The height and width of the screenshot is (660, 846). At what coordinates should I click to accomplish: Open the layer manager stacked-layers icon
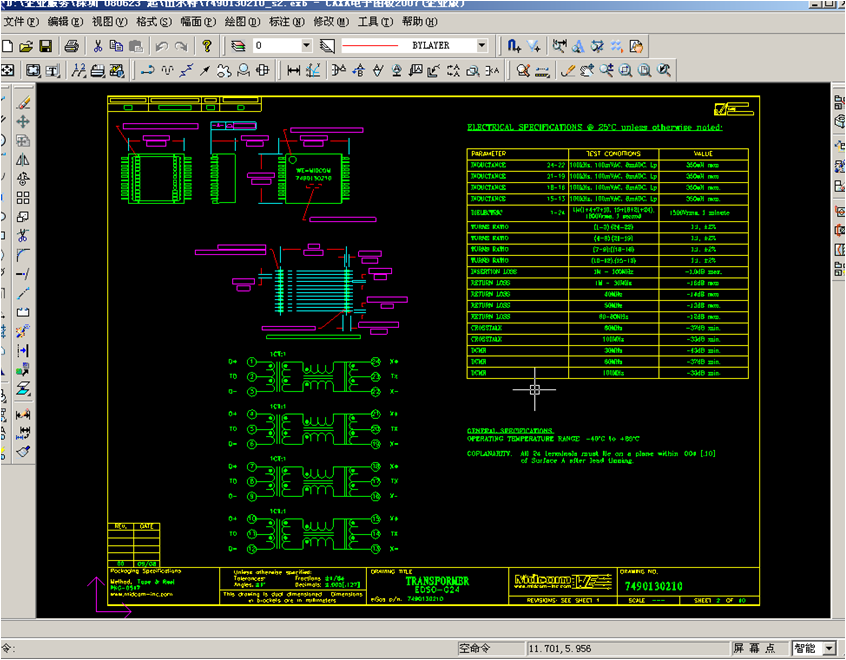pyautogui.click(x=237, y=46)
